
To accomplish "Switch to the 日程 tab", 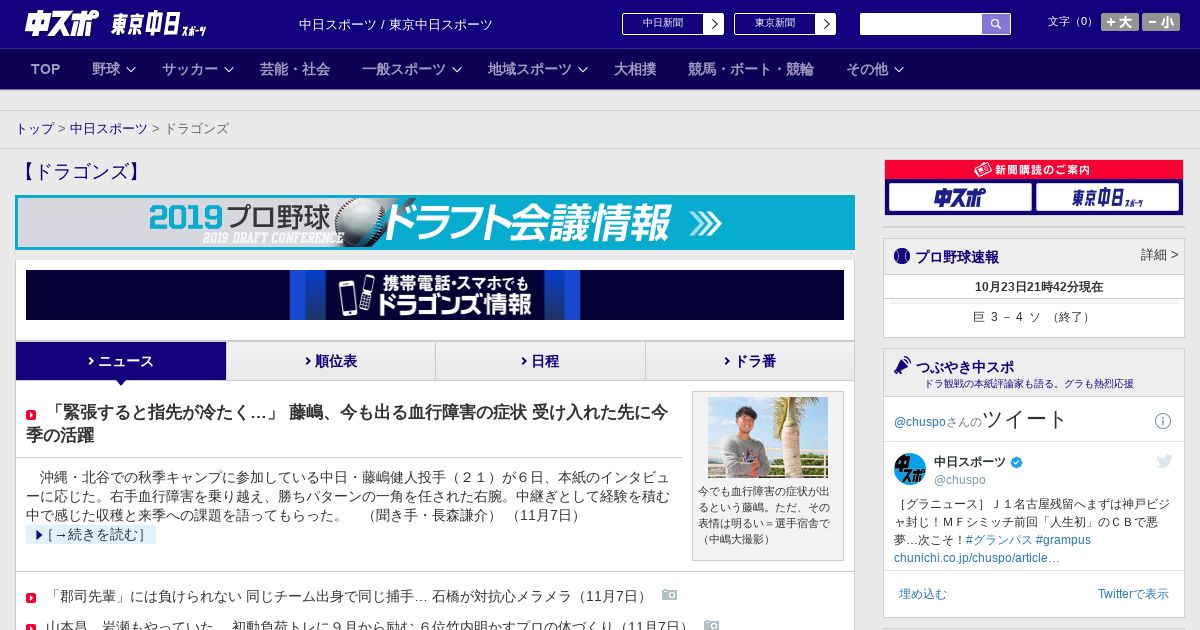I will click(540, 361).
